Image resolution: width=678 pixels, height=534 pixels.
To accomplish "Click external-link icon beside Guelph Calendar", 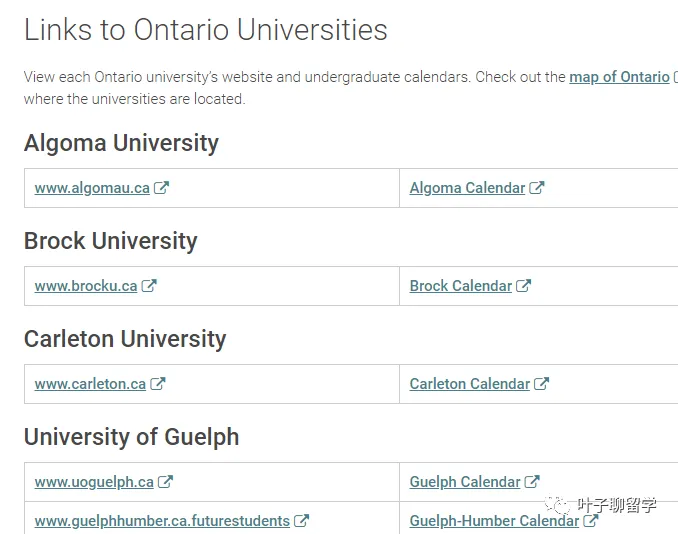I will click(532, 482).
